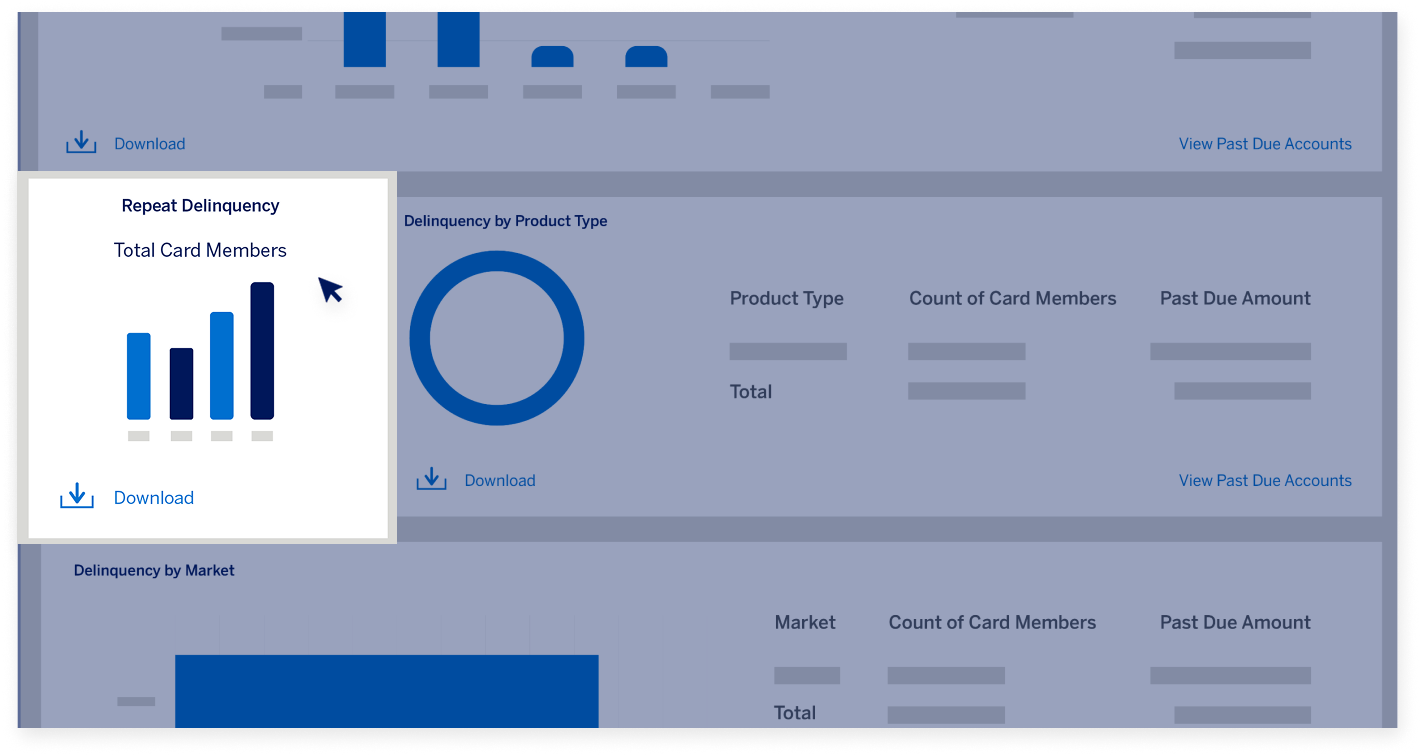Click the first light blue bar in Total Card Members chart
The height and width of the screenshot is (756, 1421).
(137, 375)
